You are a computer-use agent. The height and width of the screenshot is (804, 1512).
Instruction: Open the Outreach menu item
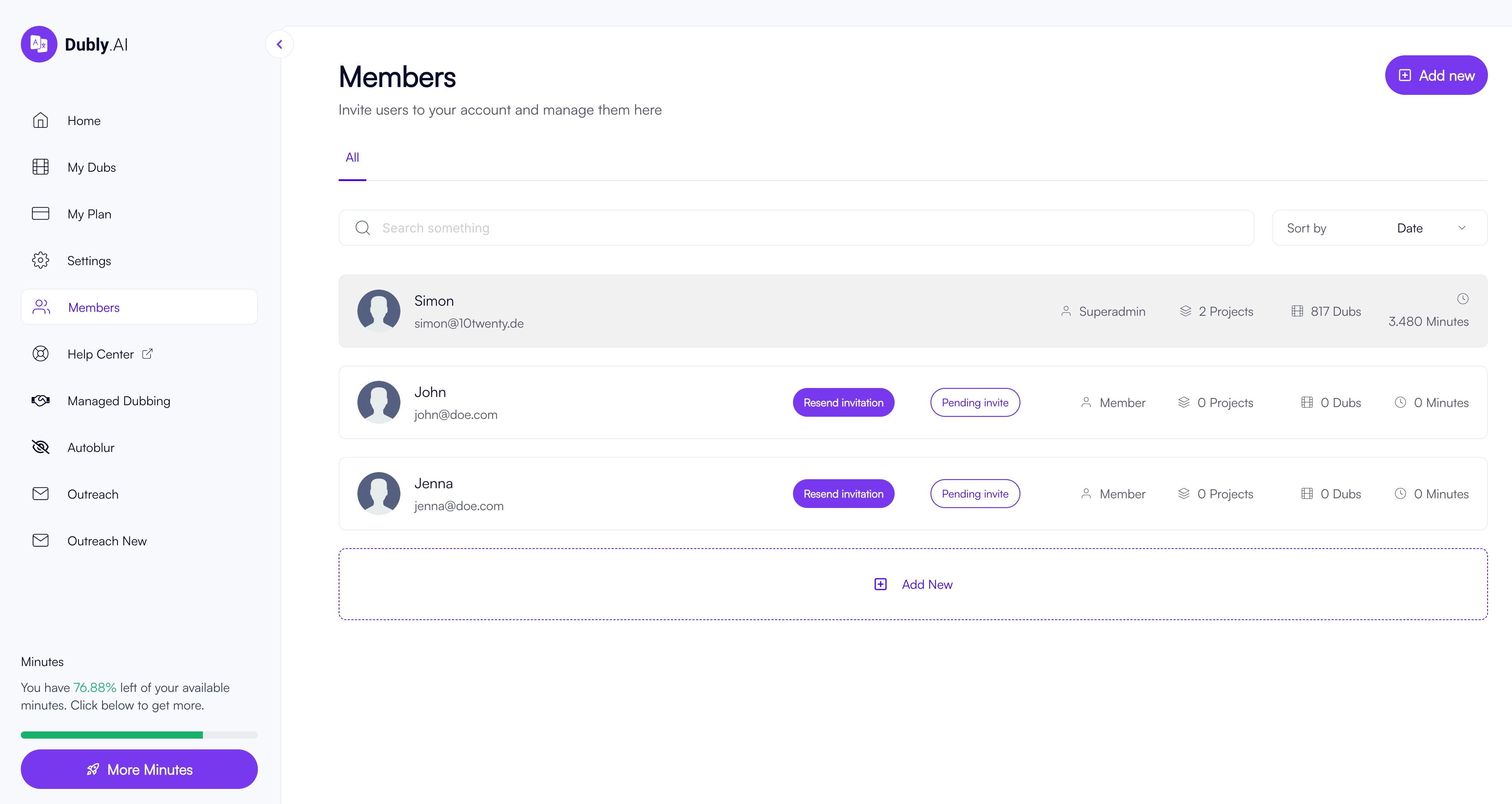[x=93, y=494]
